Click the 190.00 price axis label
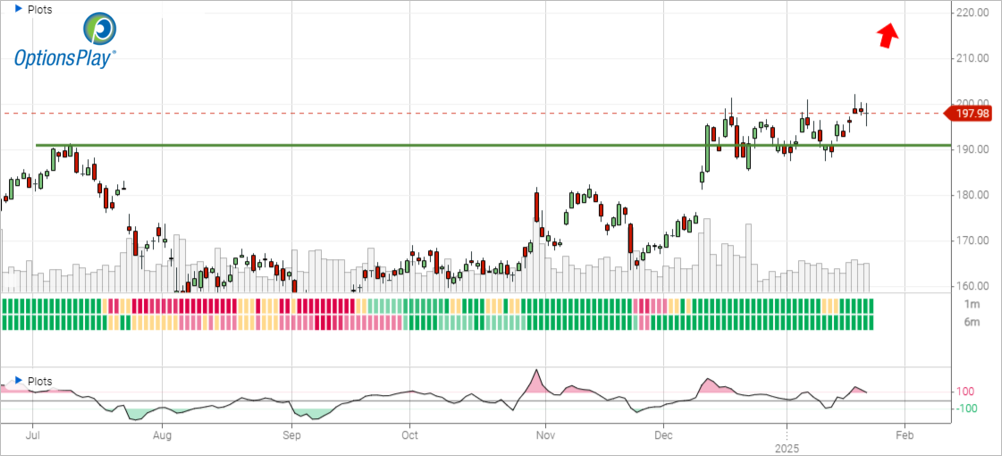The width and height of the screenshot is (1002, 456). point(973,149)
